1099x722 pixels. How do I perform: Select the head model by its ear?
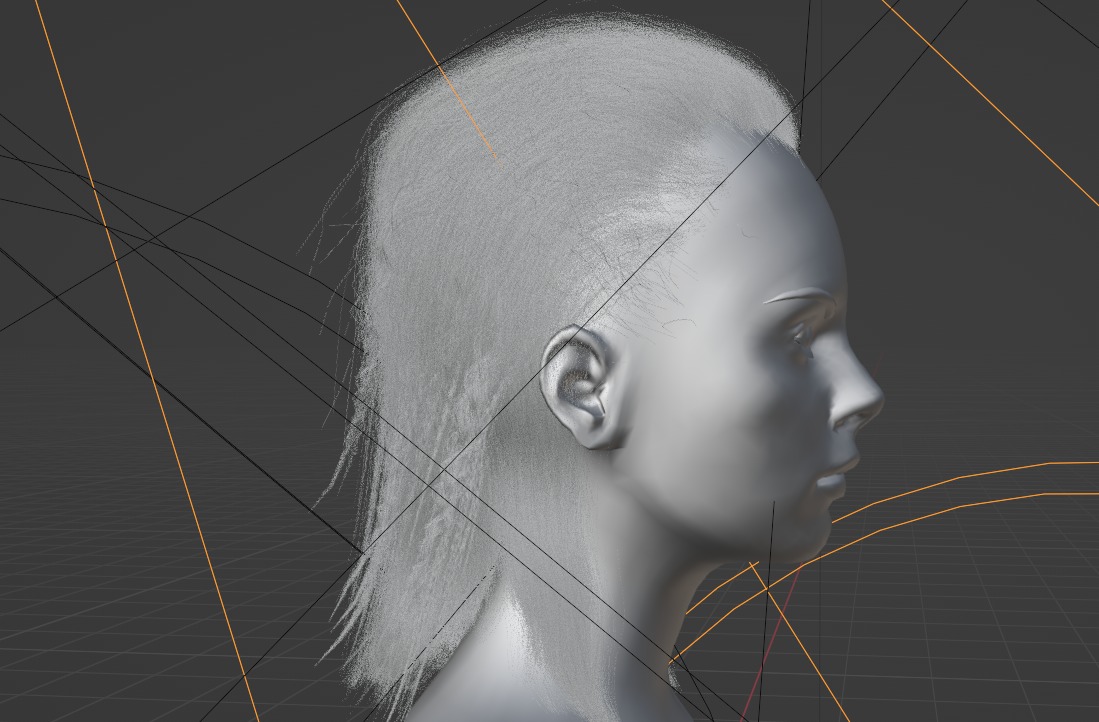(x=581, y=387)
